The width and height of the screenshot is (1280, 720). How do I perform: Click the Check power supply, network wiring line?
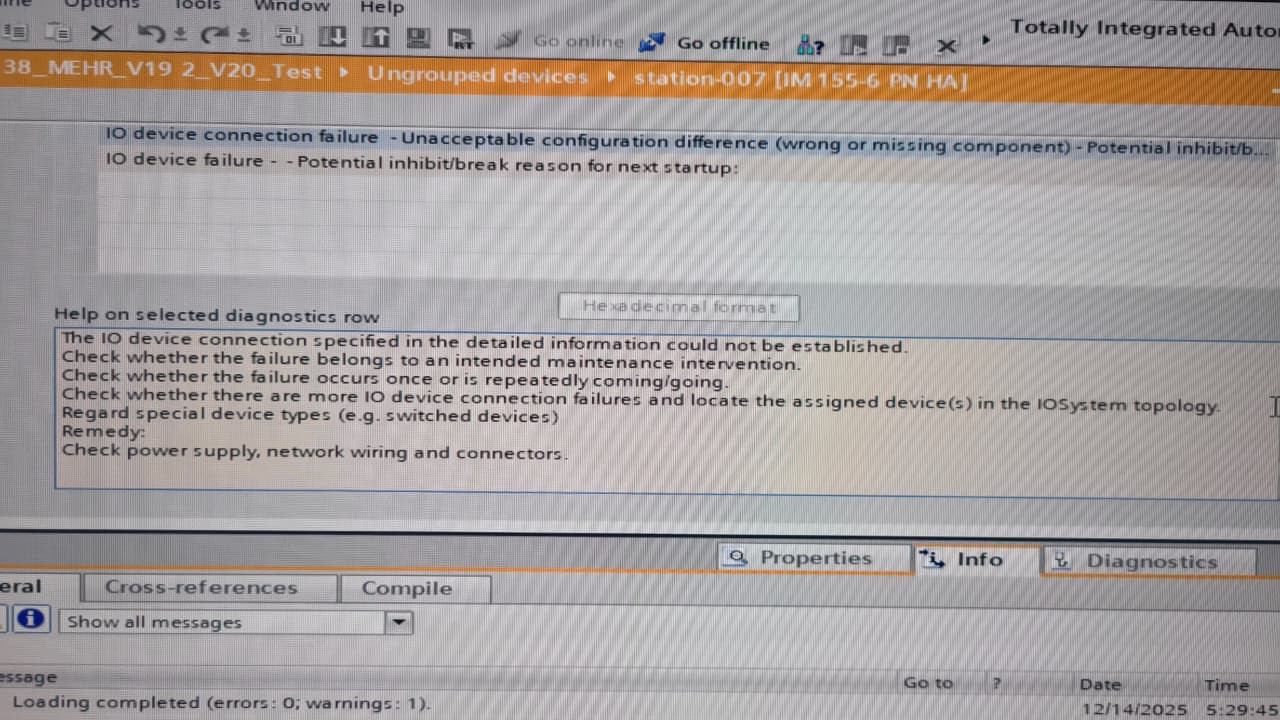pyautogui.click(x=315, y=452)
